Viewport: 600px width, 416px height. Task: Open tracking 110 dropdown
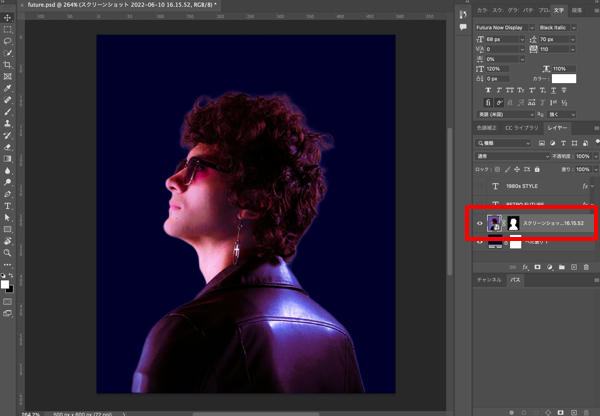pyautogui.click(x=572, y=49)
